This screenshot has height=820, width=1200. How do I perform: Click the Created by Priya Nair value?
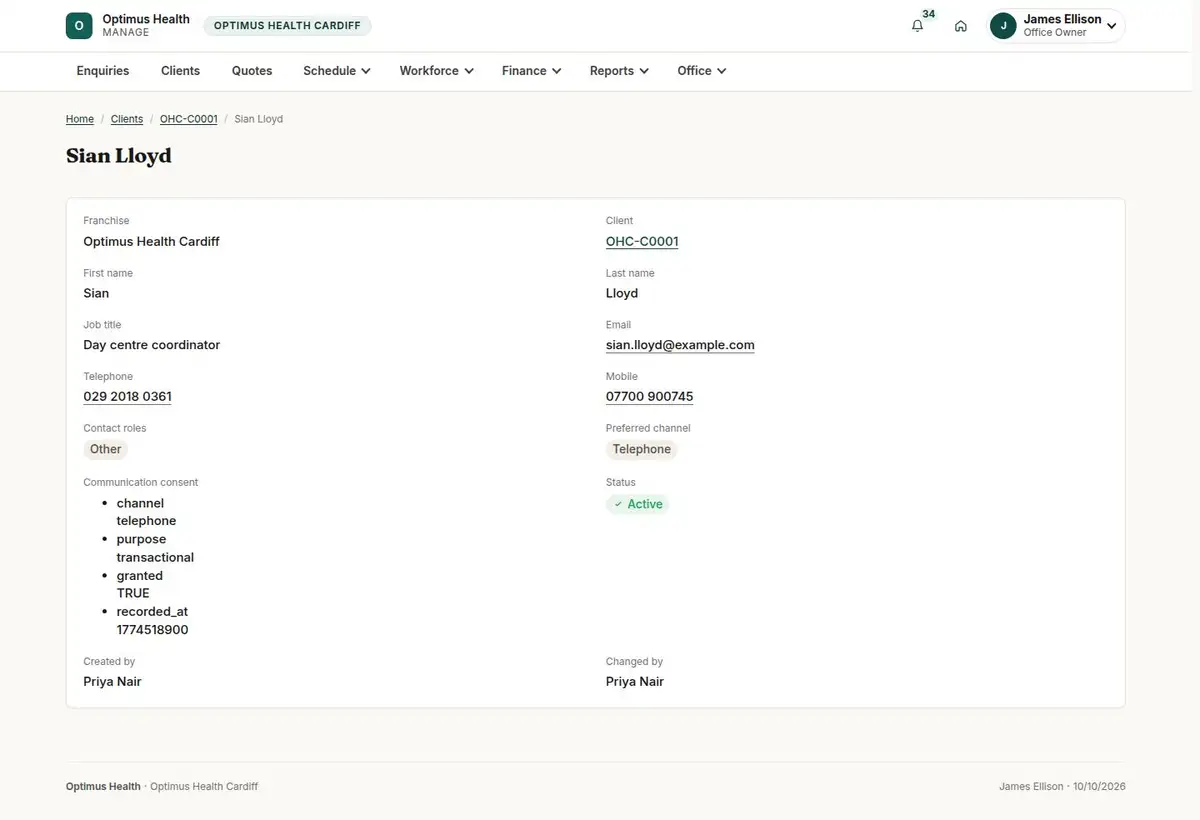pos(112,682)
